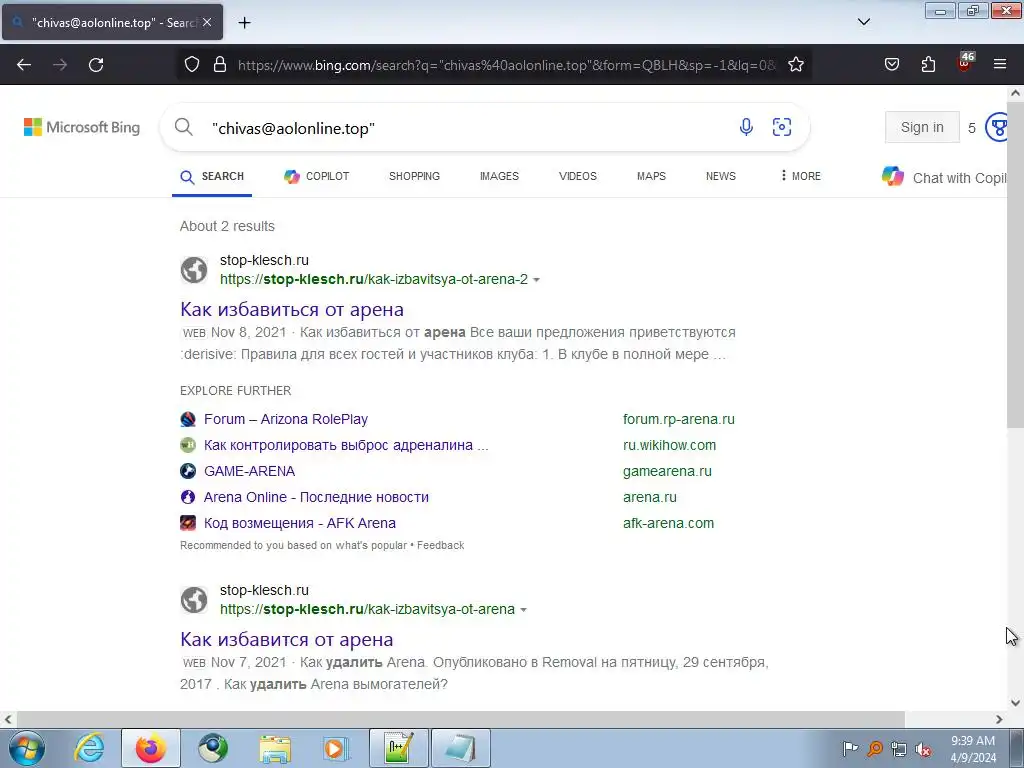
Task: Open the Windows Start menu
Action: (26, 748)
